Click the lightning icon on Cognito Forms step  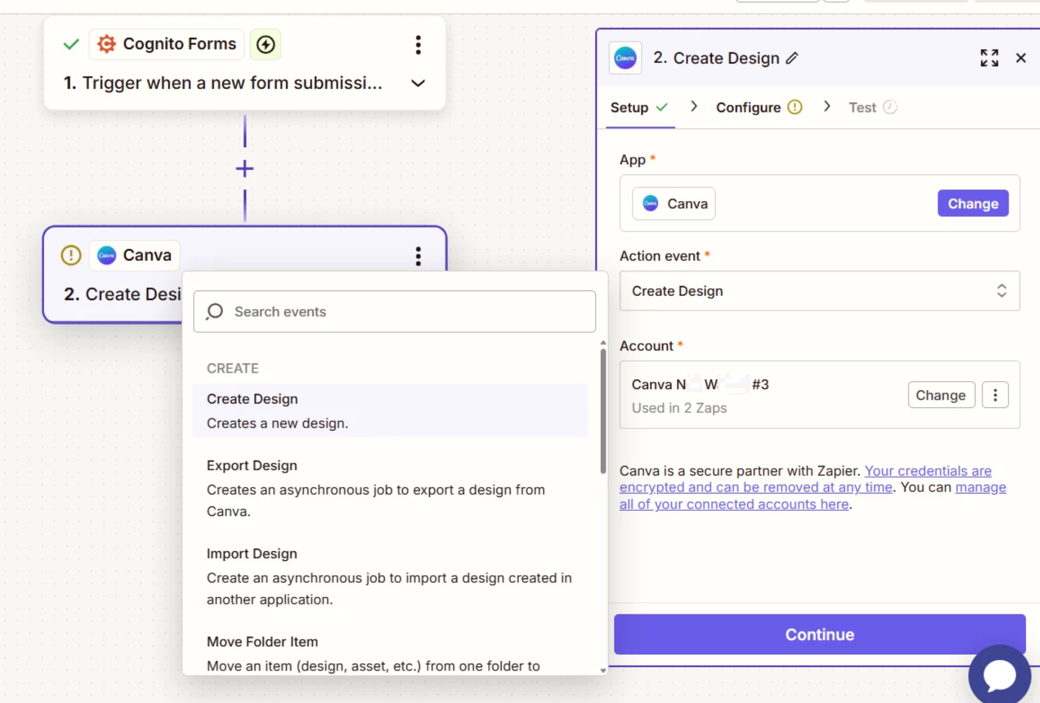pos(266,44)
